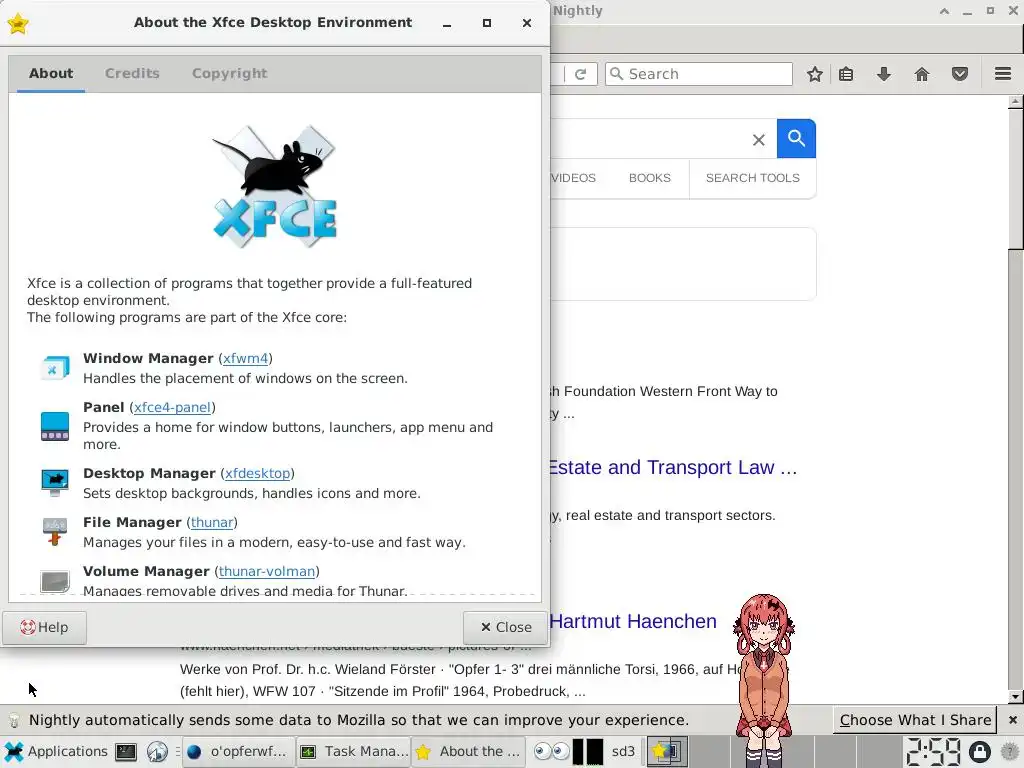Select the VIDEOS search tab

[573, 178]
